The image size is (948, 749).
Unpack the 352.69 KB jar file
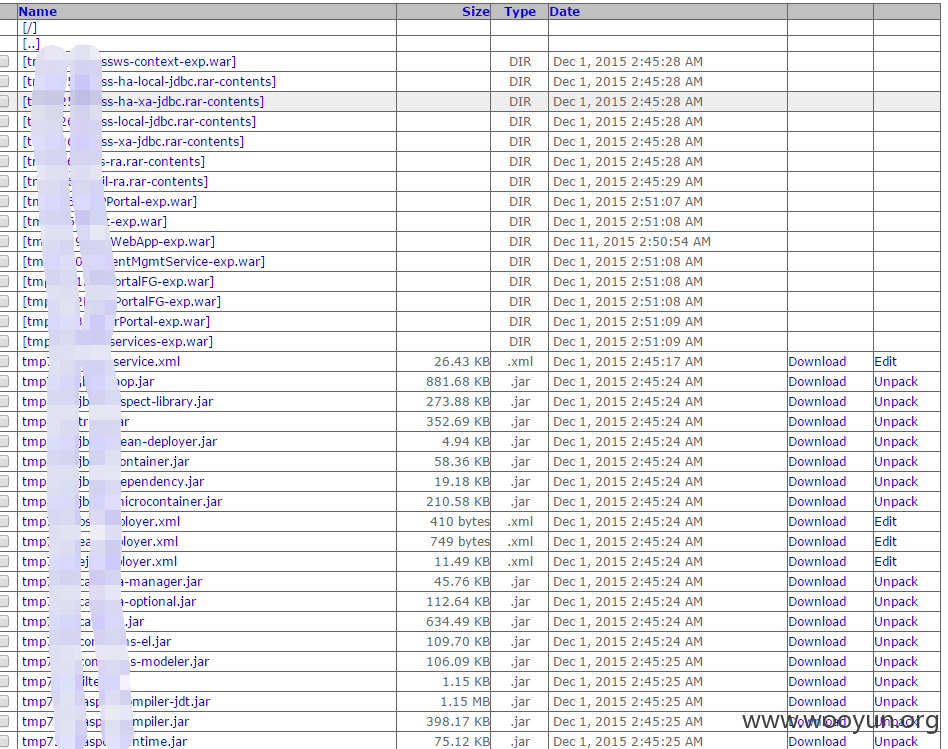click(896, 421)
